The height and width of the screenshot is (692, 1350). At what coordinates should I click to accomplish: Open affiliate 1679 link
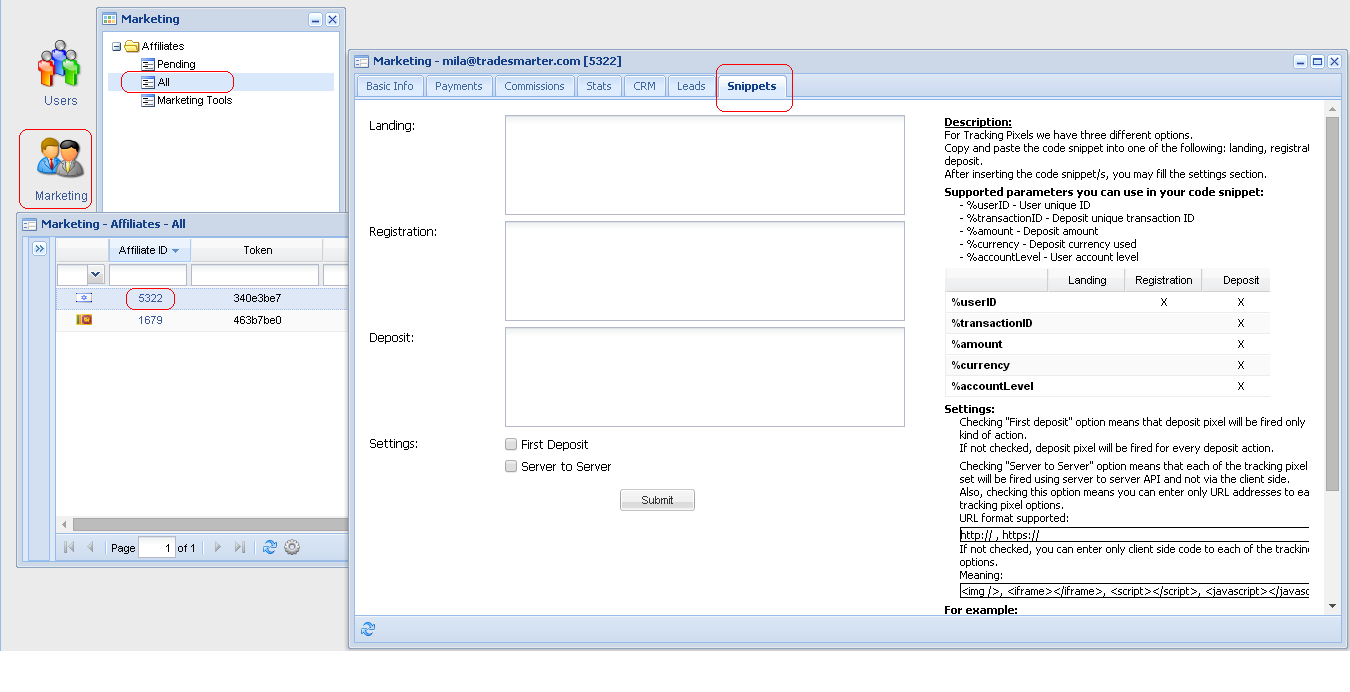[150, 320]
